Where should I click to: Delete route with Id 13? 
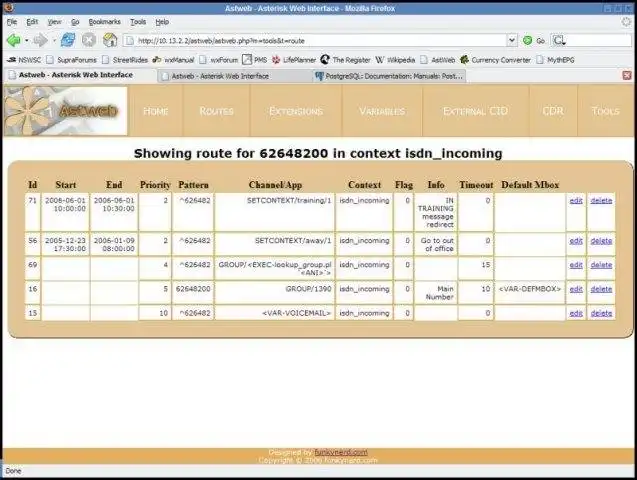(601, 313)
